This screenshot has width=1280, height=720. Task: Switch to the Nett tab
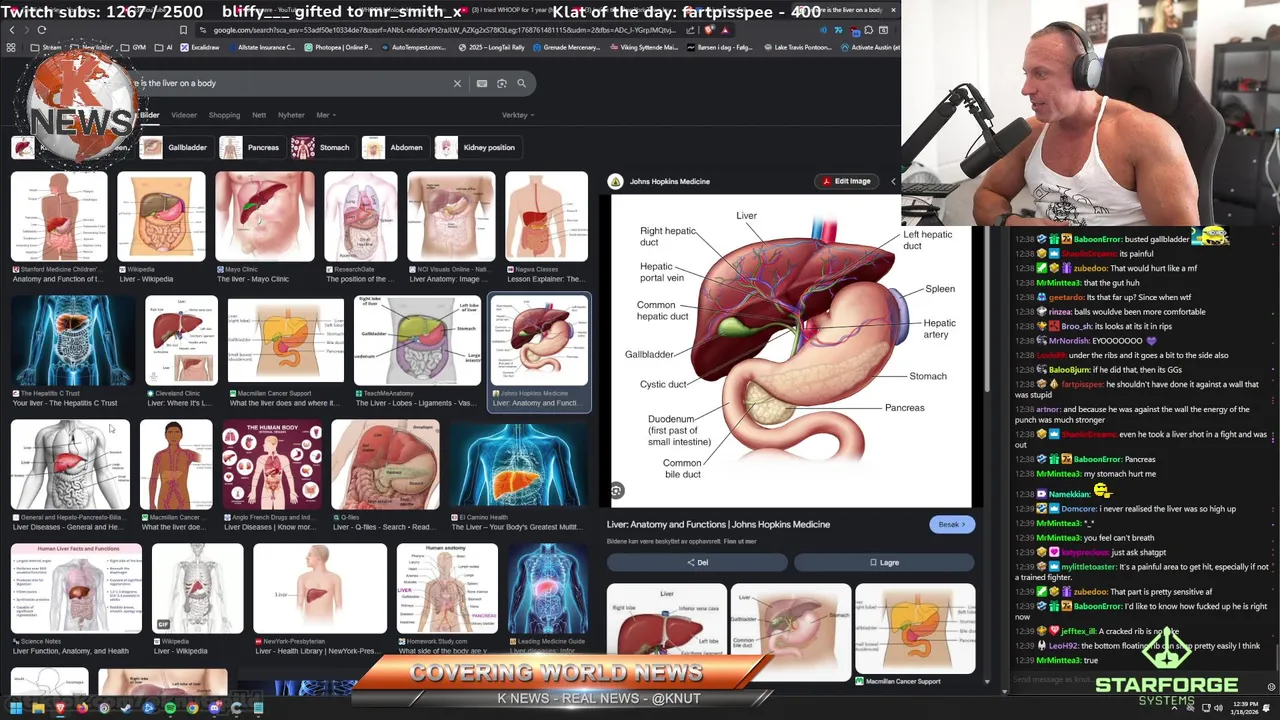[259, 115]
